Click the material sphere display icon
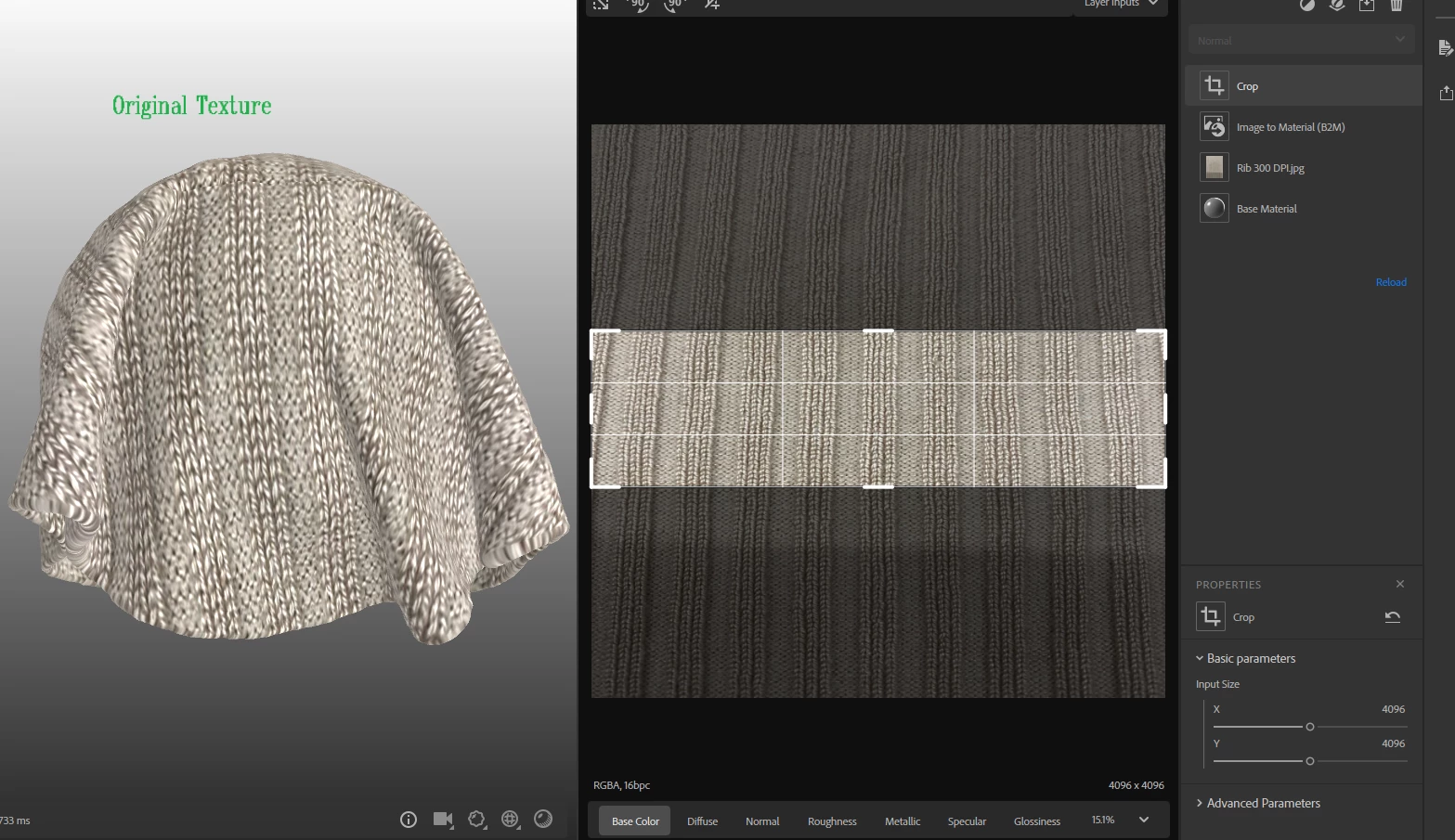 543,819
